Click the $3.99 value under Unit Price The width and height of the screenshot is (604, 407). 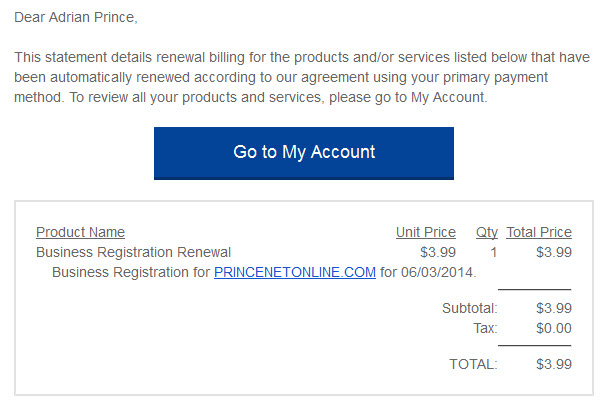438,252
